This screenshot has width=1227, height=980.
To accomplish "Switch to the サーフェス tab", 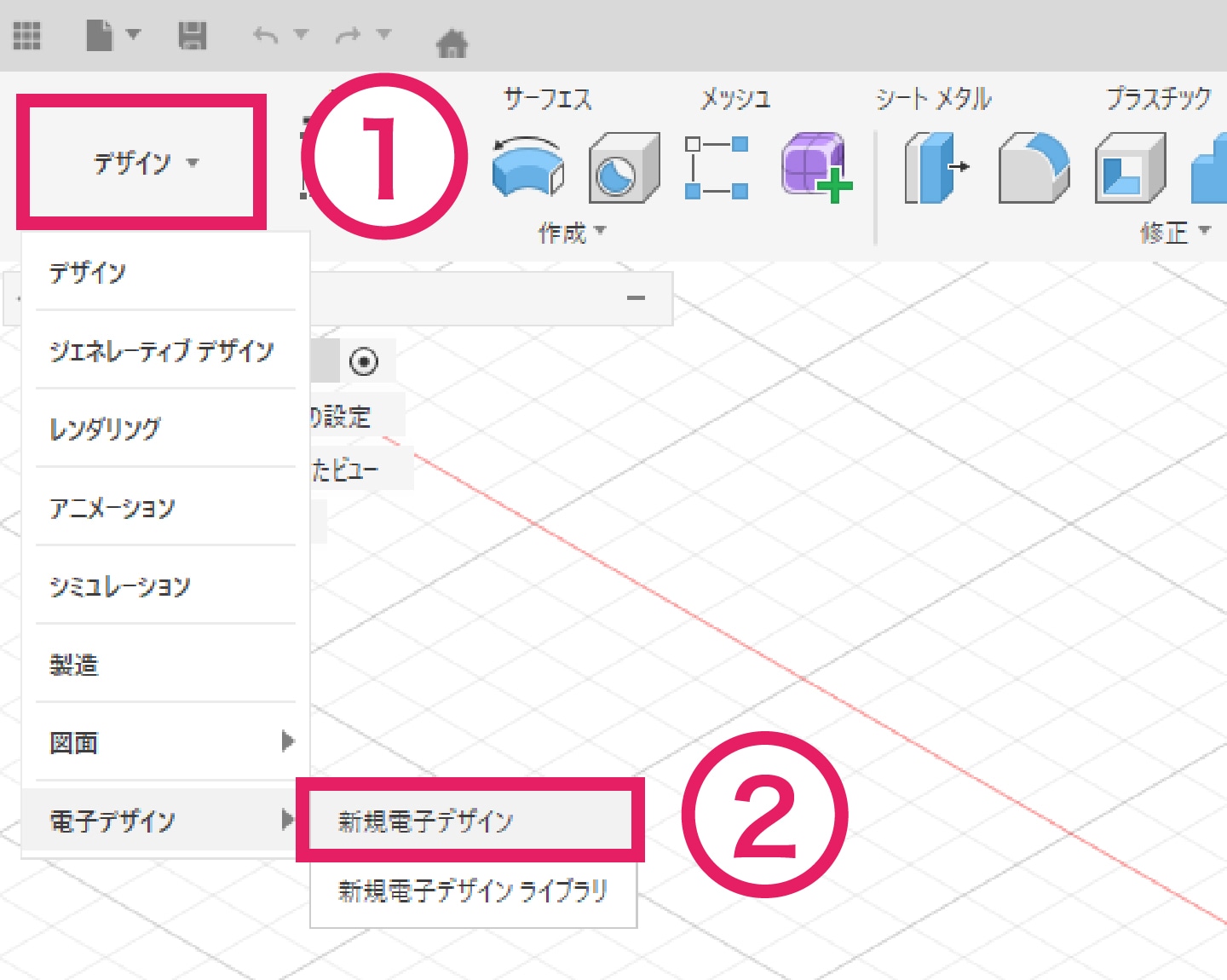I will point(547,99).
